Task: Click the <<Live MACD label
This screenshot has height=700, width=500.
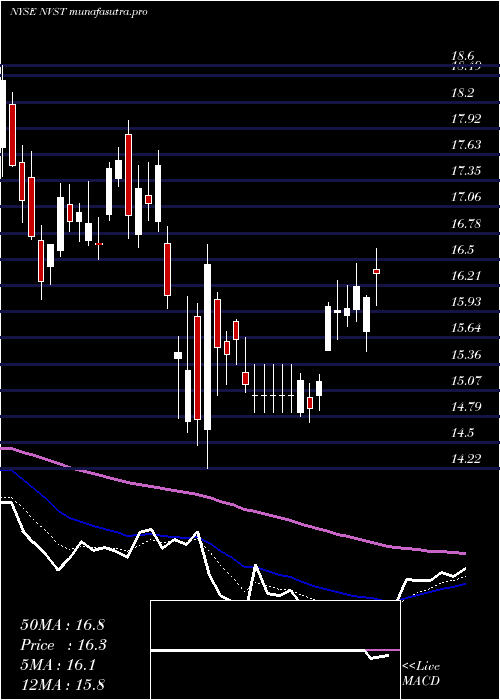Action: [421, 674]
